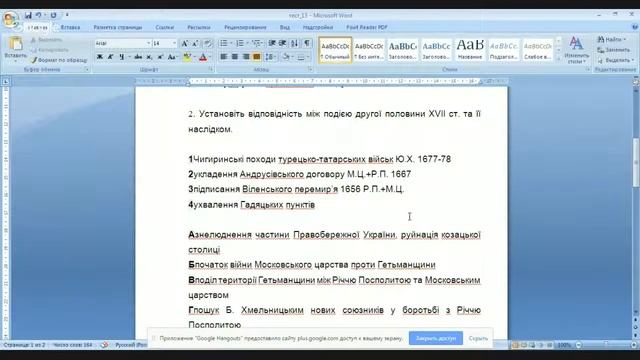Start a numbered list
The height and width of the screenshot is (360, 640).
click(240, 44)
